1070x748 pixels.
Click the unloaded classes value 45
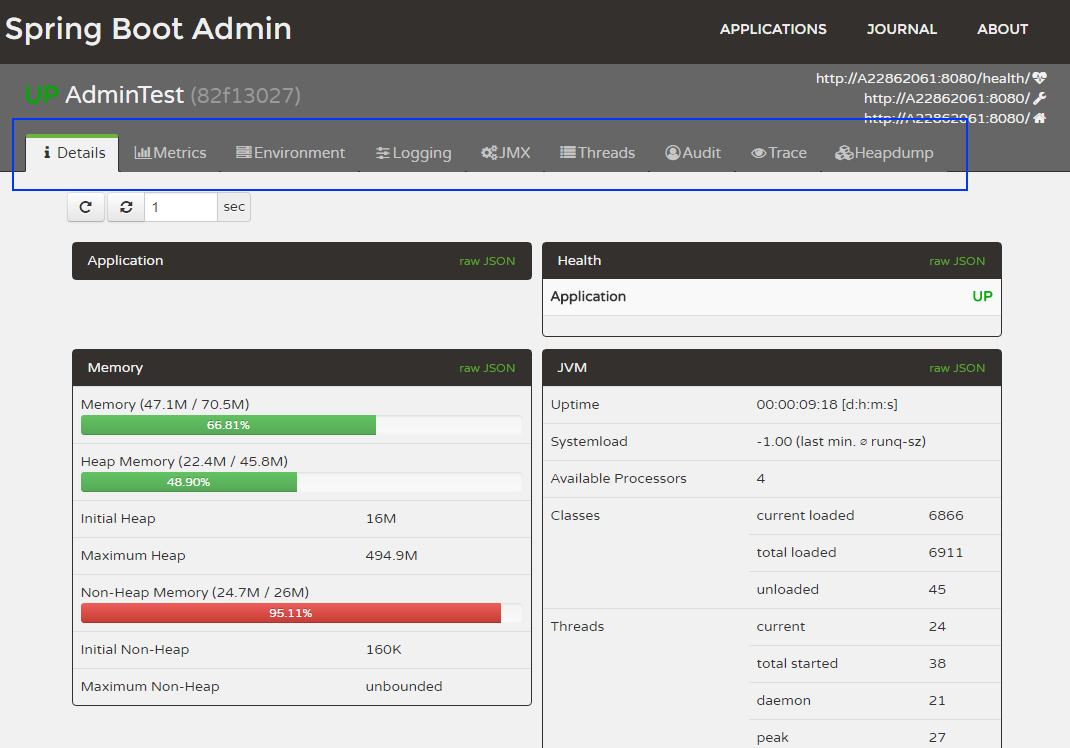[937, 590]
